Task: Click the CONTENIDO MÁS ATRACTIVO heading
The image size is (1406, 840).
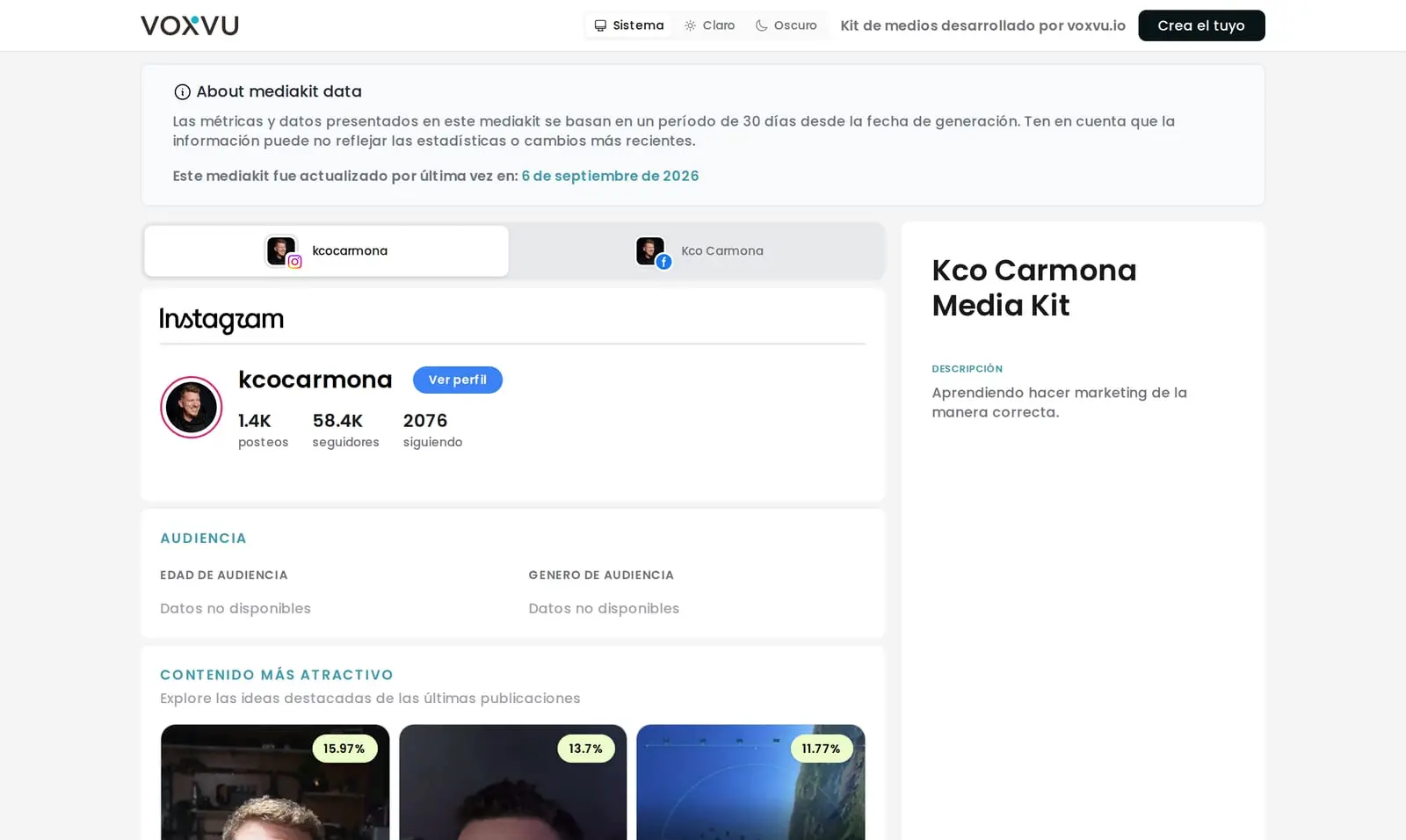Action: (x=277, y=675)
